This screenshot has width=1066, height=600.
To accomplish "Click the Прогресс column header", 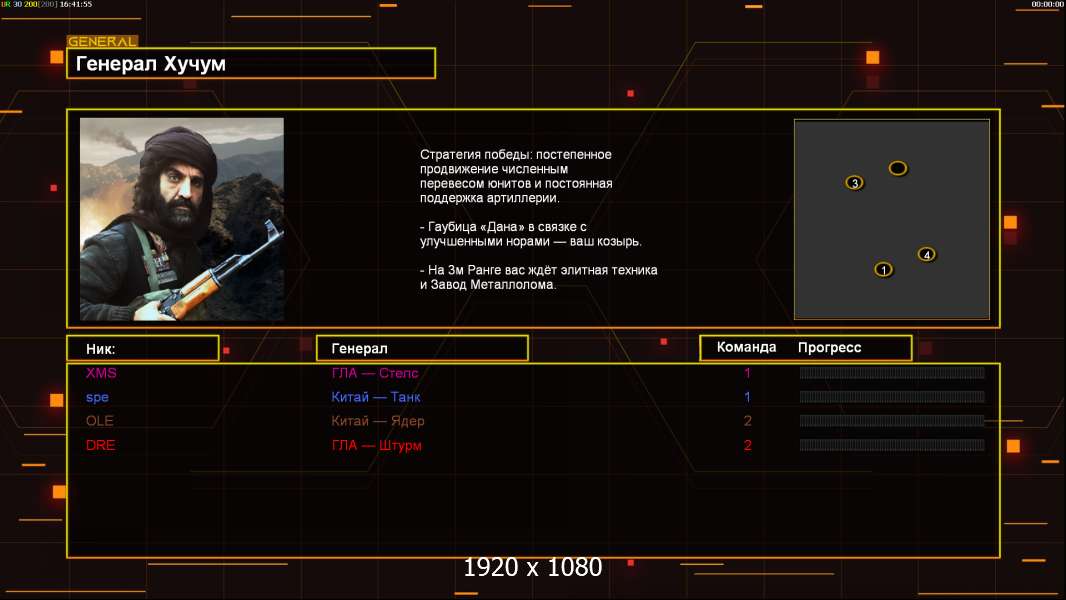I will (829, 347).
